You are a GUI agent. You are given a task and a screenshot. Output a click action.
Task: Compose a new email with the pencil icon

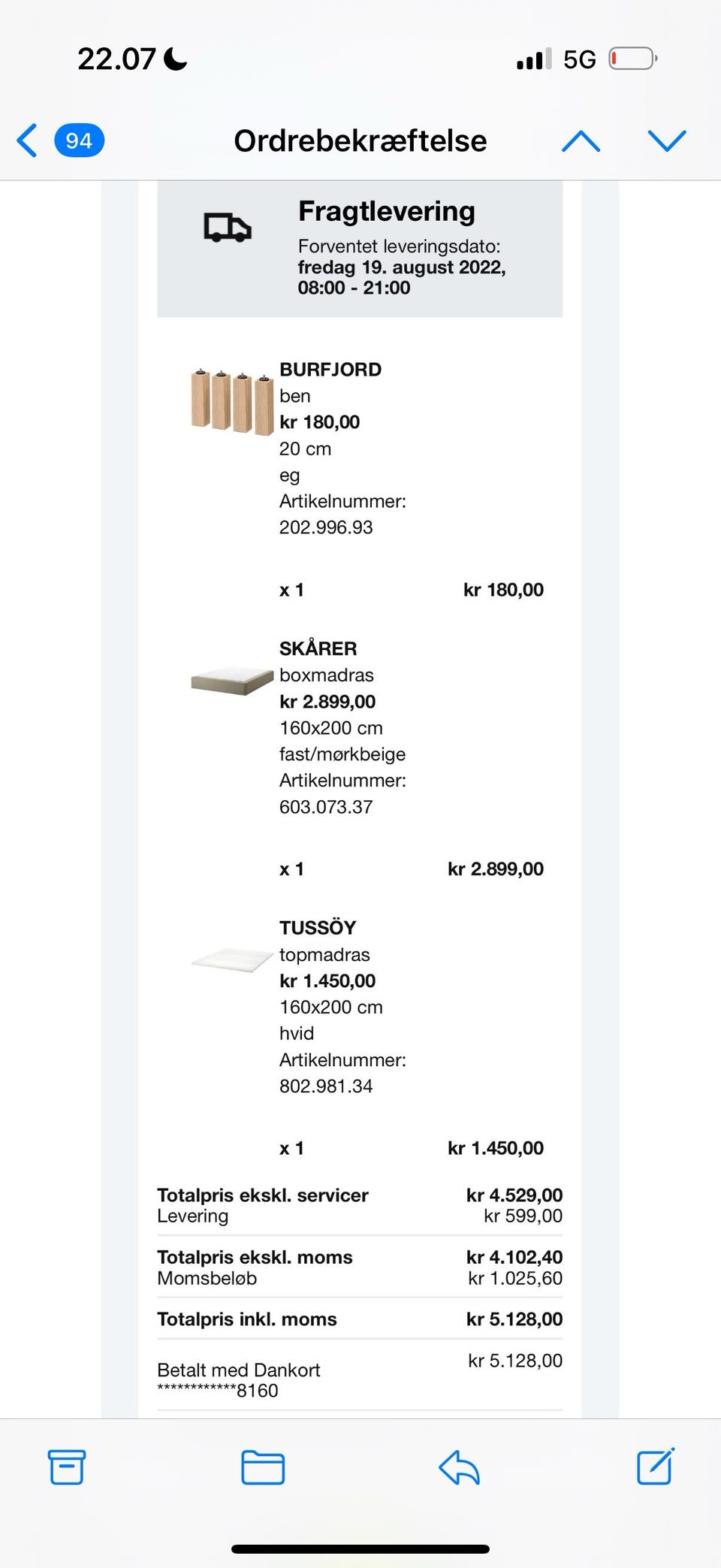pyautogui.click(x=655, y=1467)
